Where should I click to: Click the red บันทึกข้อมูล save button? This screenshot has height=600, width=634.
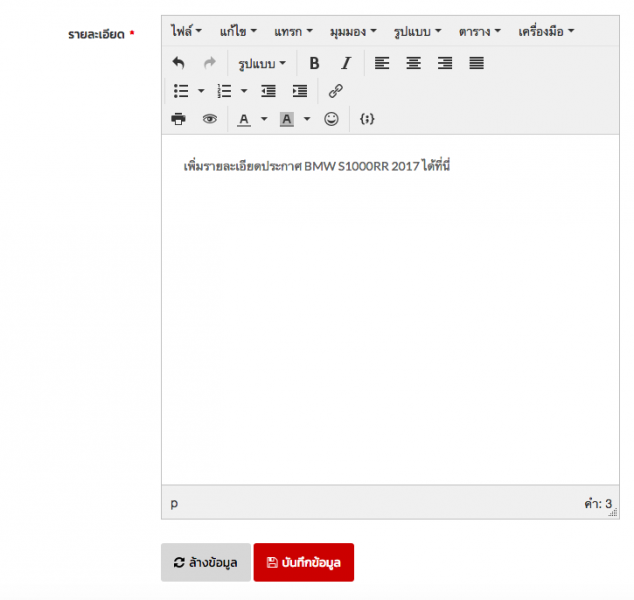[x=304, y=562]
